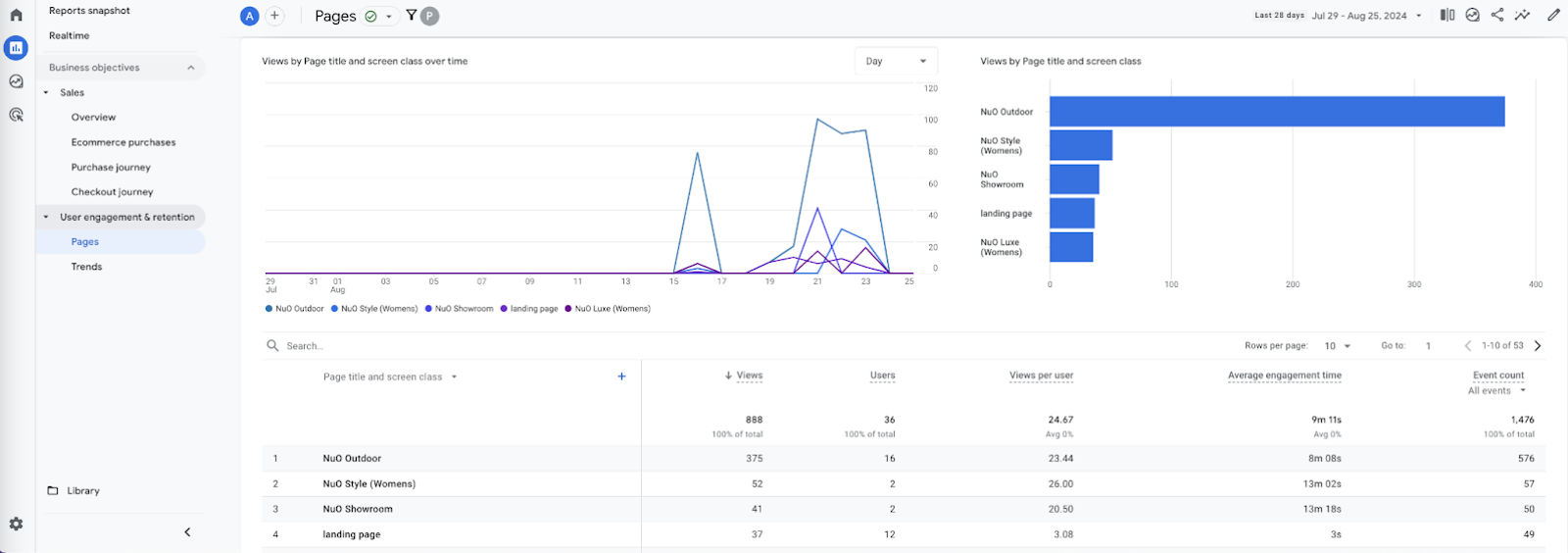
Task: Open Trends report in sidebar
Action: 86,267
